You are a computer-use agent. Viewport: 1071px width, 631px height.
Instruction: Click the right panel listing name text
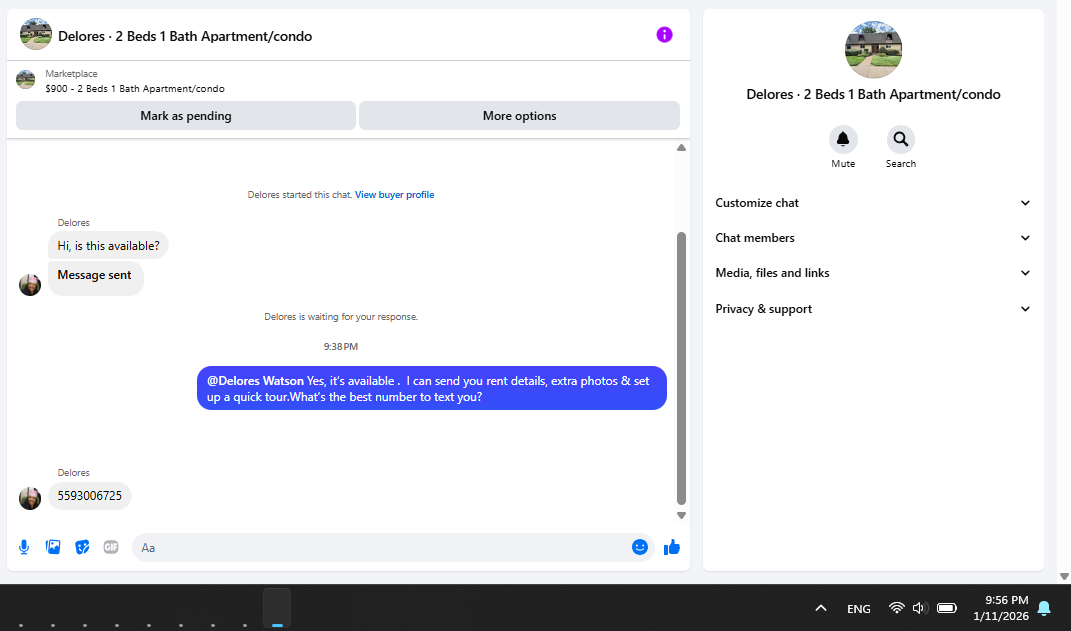pyautogui.click(x=873, y=94)
